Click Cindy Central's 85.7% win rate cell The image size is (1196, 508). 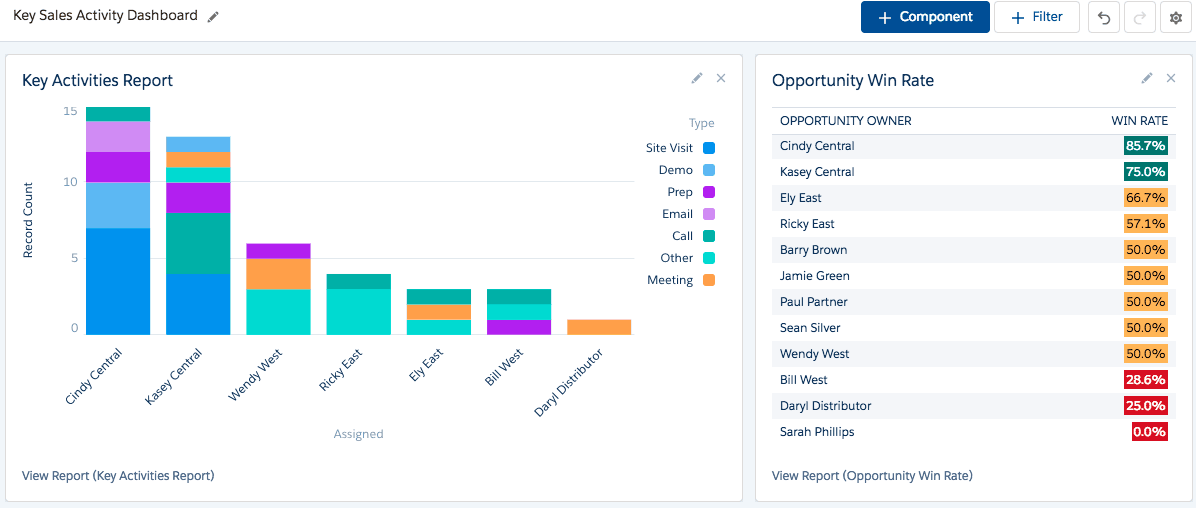pos(1145,146)
